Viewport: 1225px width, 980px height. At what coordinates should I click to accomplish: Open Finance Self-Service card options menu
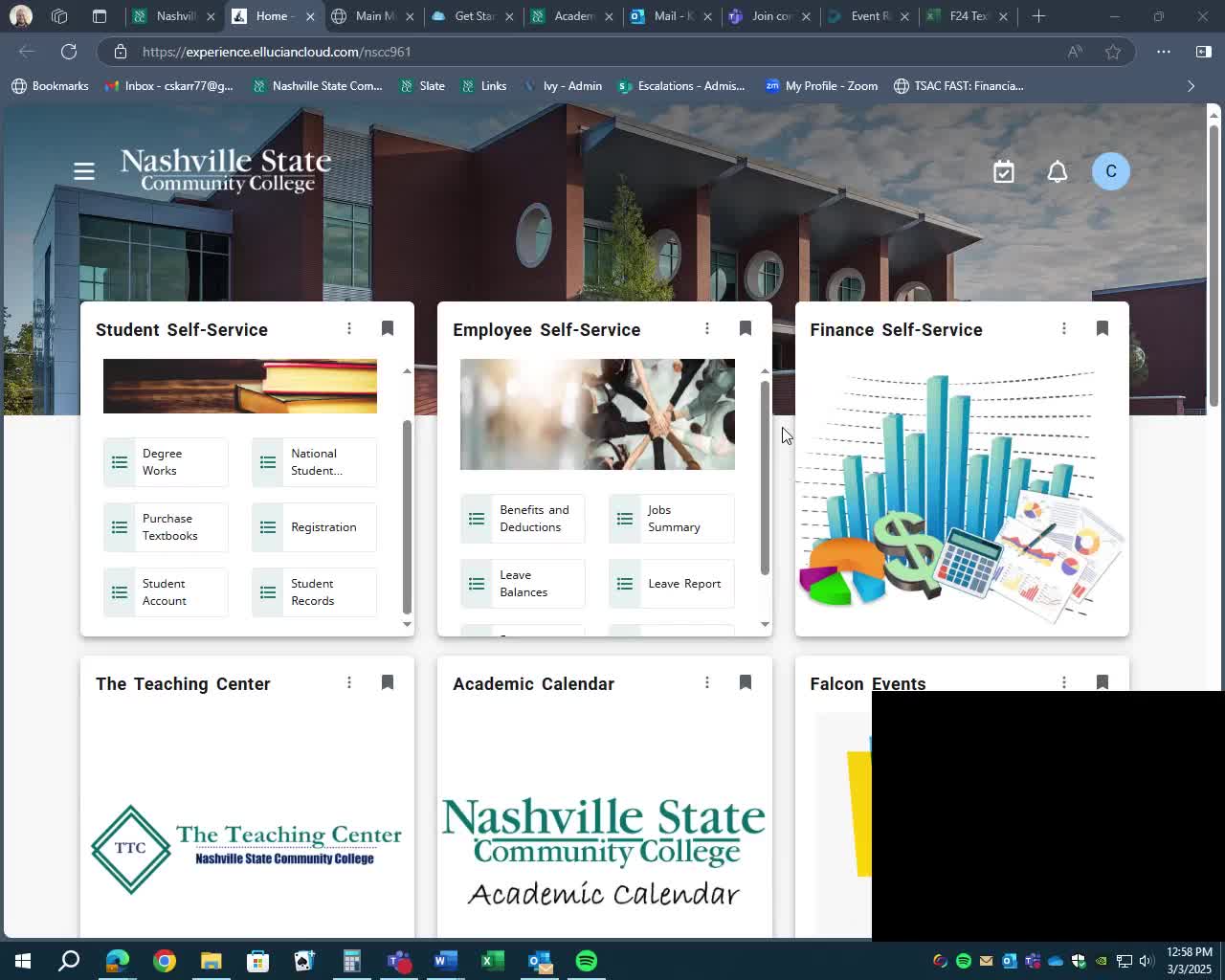1063,328
